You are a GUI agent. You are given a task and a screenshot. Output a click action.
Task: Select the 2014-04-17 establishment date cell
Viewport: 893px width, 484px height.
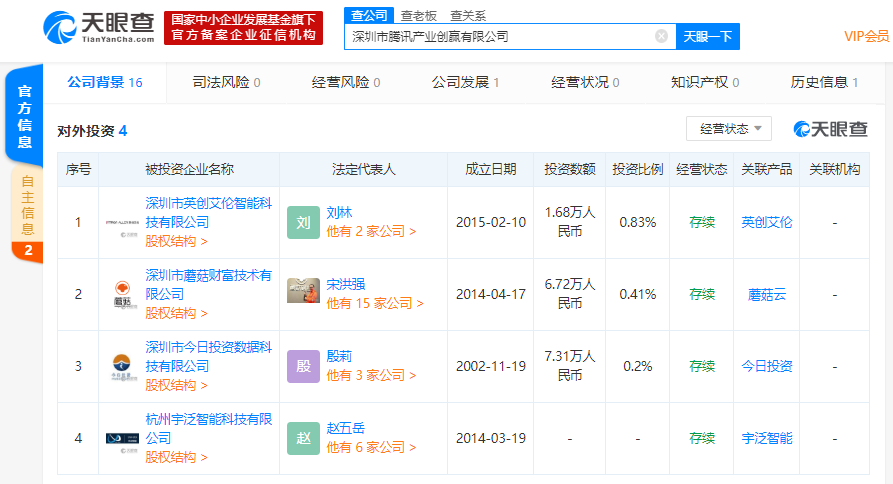point(490,294)
